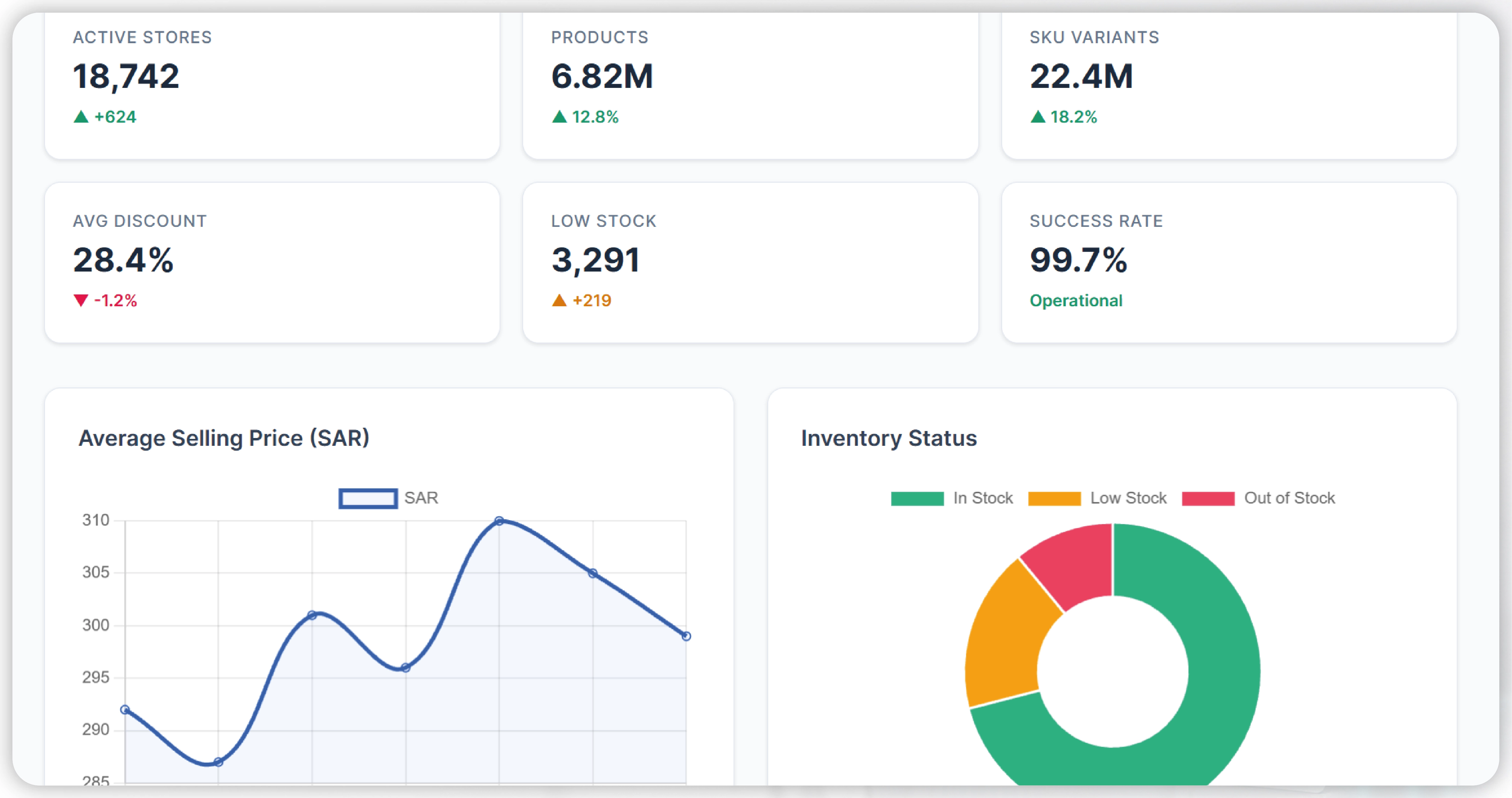The image size is (1512, 798).
Task: Toggle the Low Stock legend item
Action: pos(1097,498)
